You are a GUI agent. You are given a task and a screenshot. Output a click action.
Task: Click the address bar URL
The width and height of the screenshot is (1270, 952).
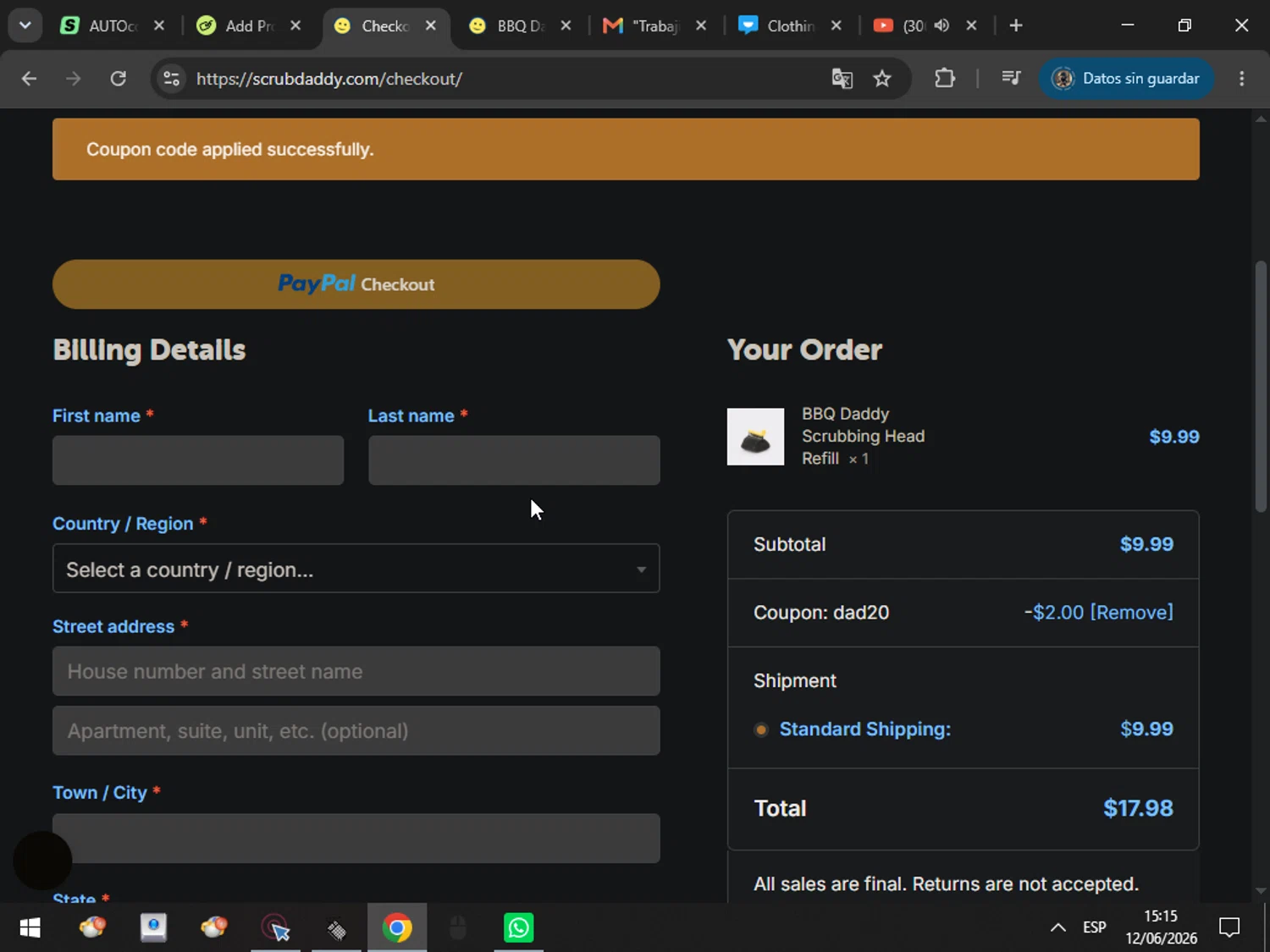329,79
